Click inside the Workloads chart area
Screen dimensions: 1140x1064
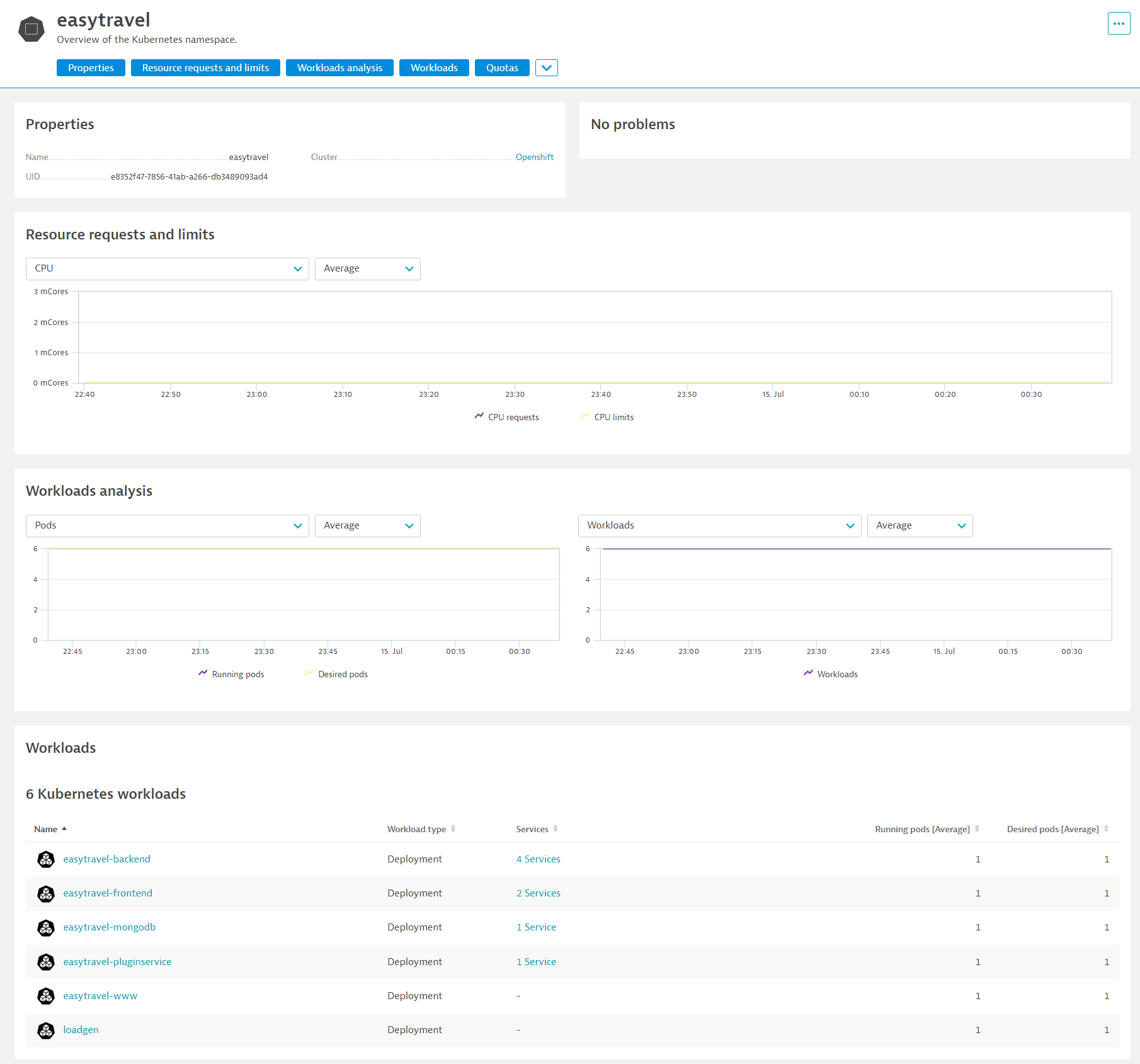tap(856, 594)
